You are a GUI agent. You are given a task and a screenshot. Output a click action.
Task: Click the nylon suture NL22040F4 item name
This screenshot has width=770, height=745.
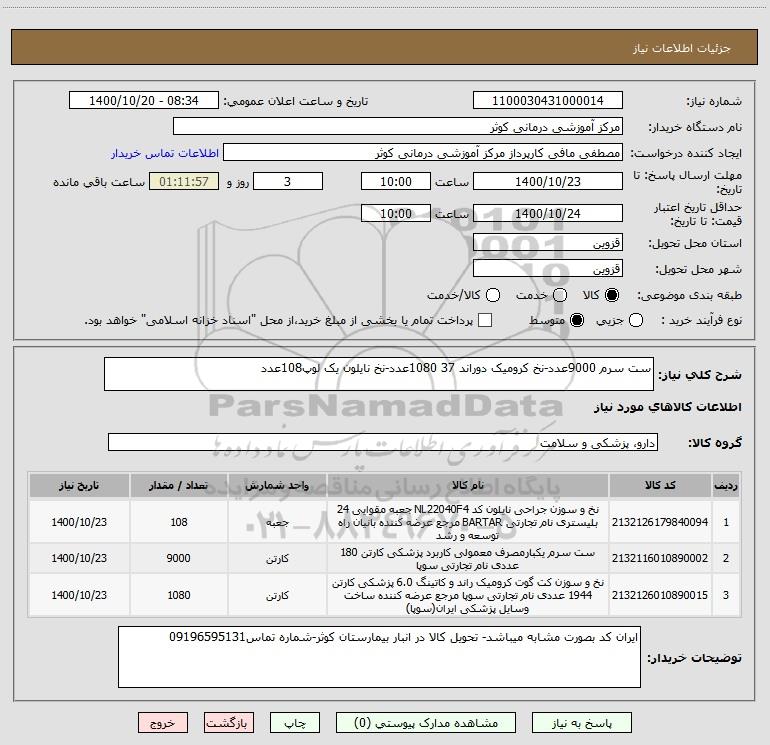[468, 522]
